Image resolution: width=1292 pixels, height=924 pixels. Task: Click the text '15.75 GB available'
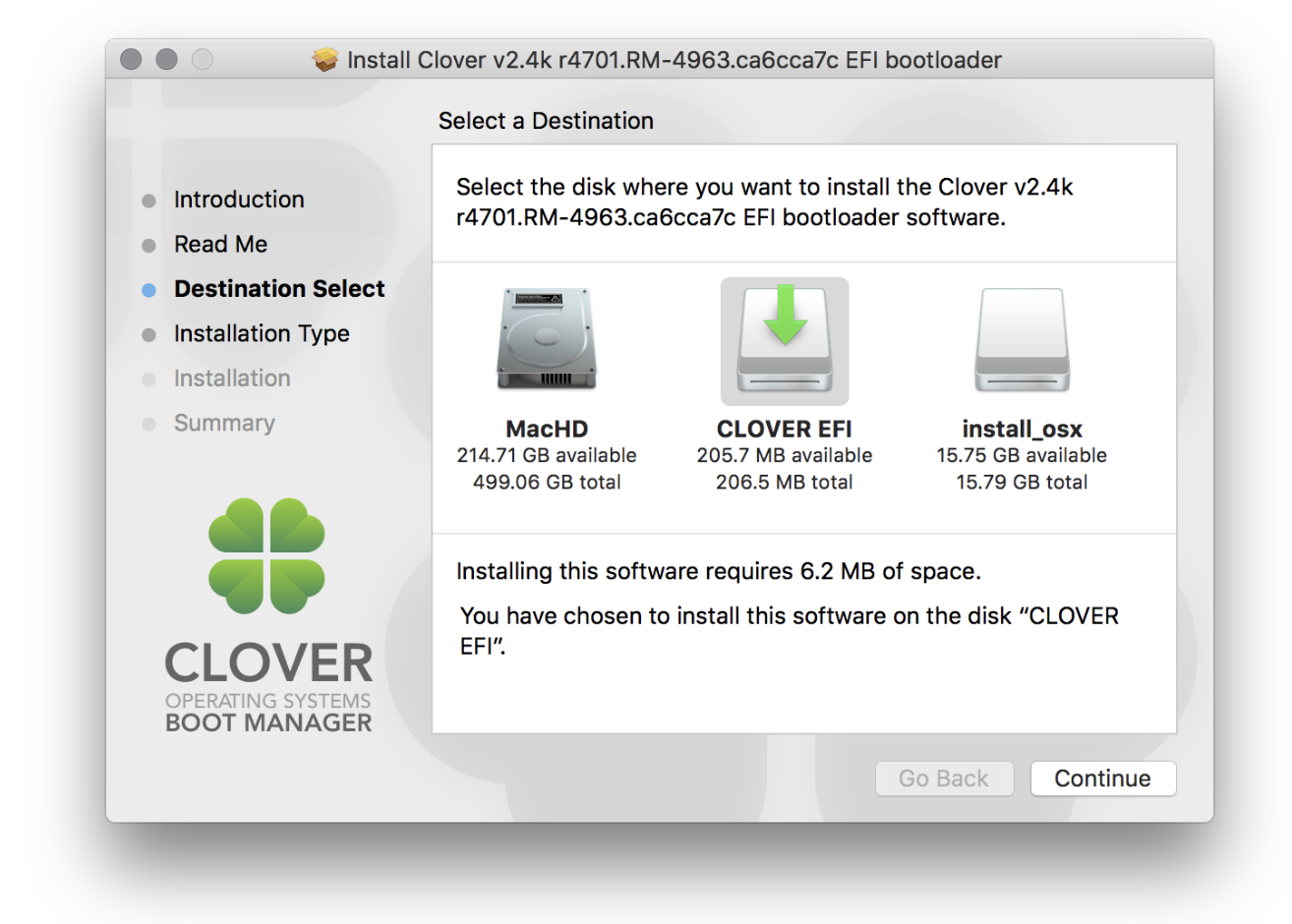point(1022,455)
